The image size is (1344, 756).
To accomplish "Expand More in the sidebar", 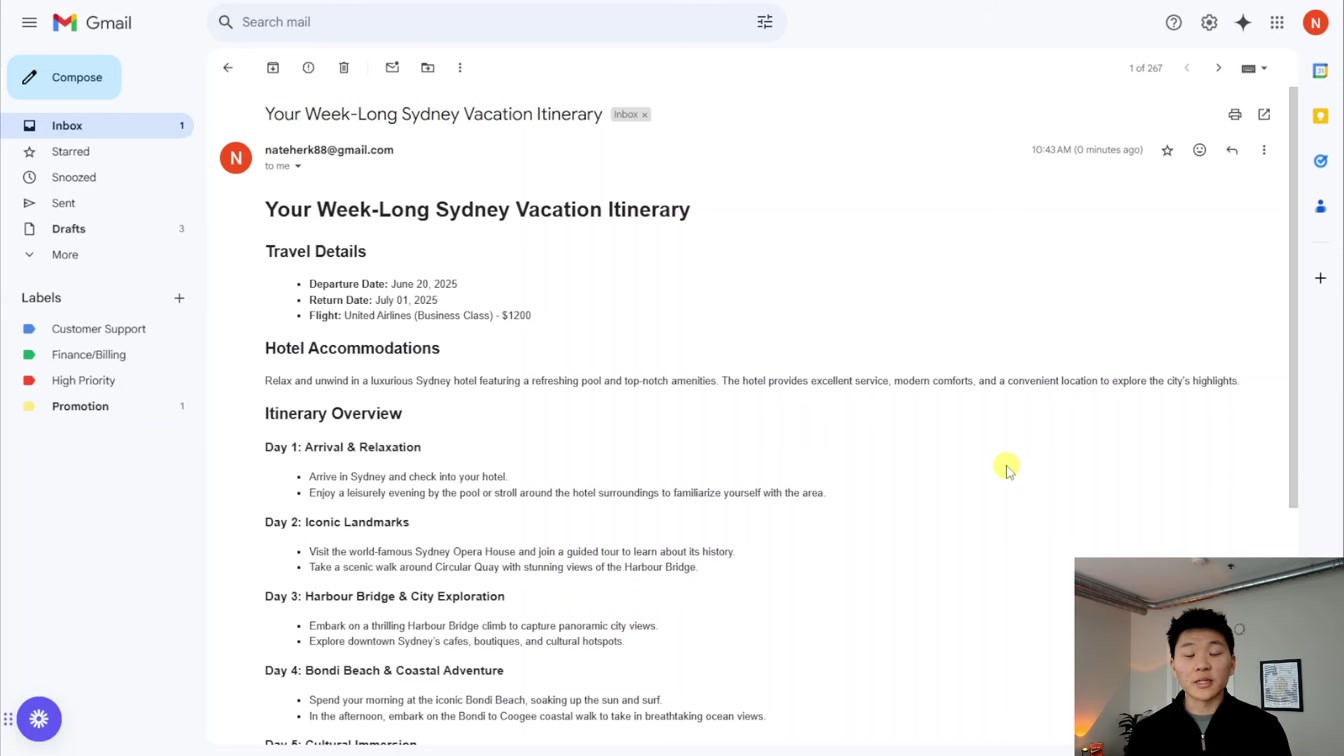I will click(x=65, y=255).
